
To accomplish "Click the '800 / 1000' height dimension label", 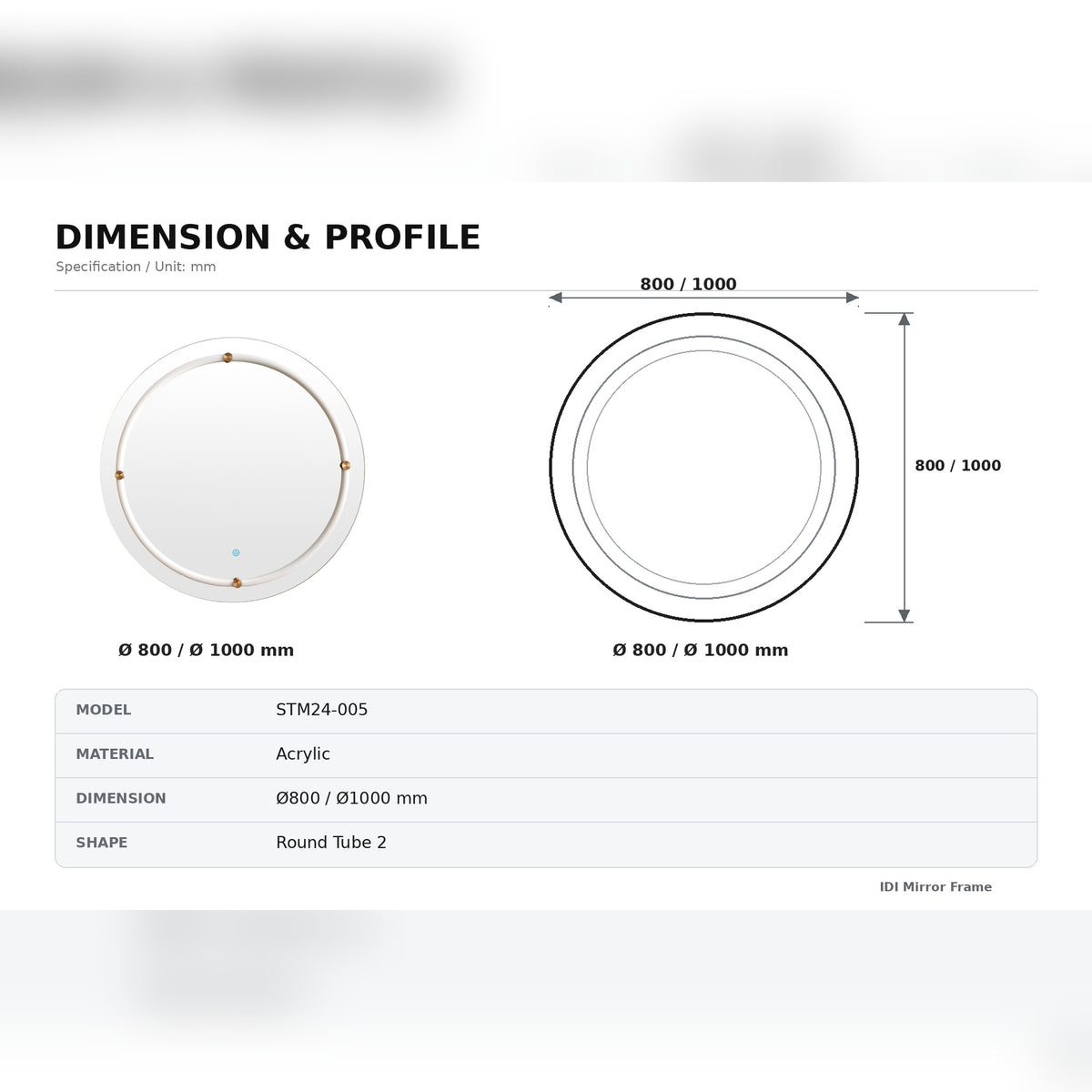I will 957,465.
